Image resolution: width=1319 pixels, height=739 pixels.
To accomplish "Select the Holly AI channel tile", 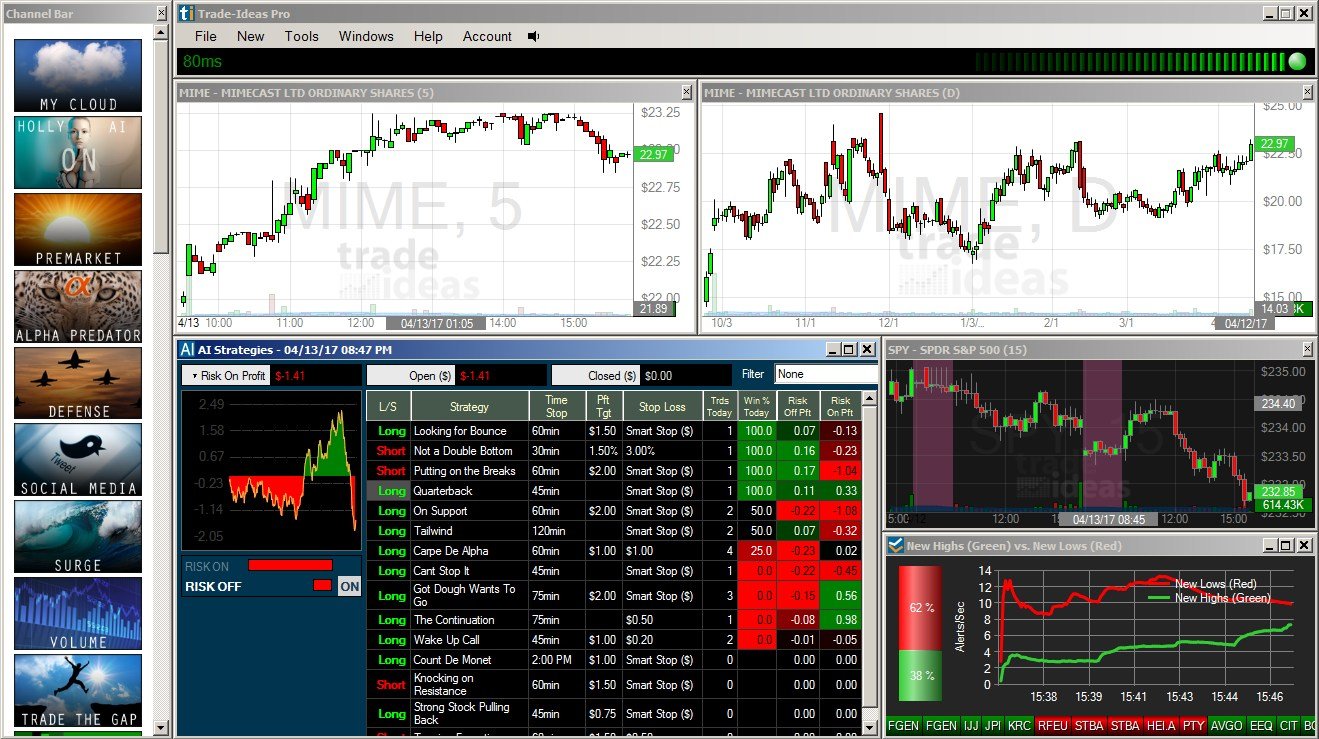I will point(78,153).
